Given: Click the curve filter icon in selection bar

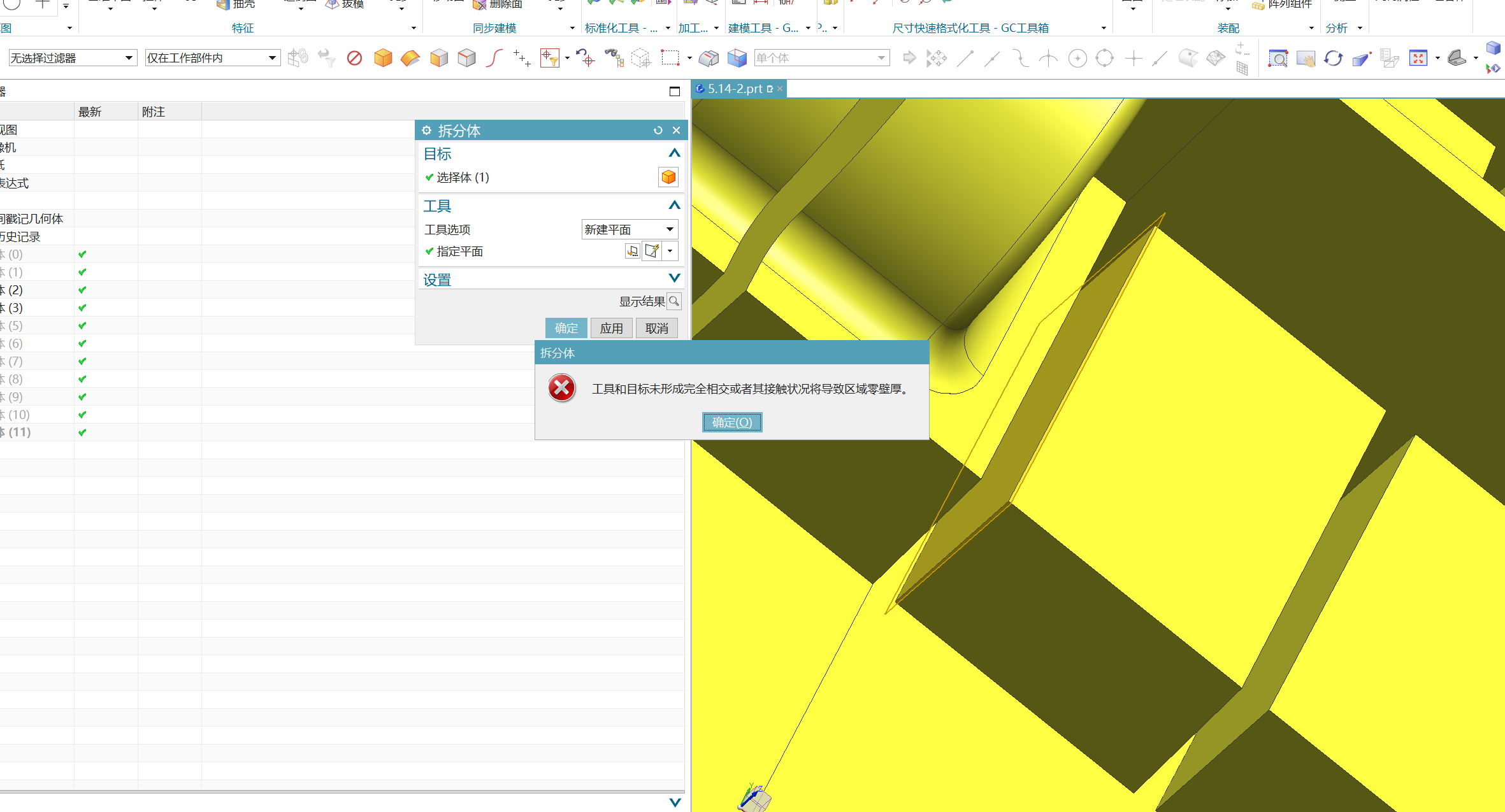Looking at the screenshot, I should (x=494, y=58).
